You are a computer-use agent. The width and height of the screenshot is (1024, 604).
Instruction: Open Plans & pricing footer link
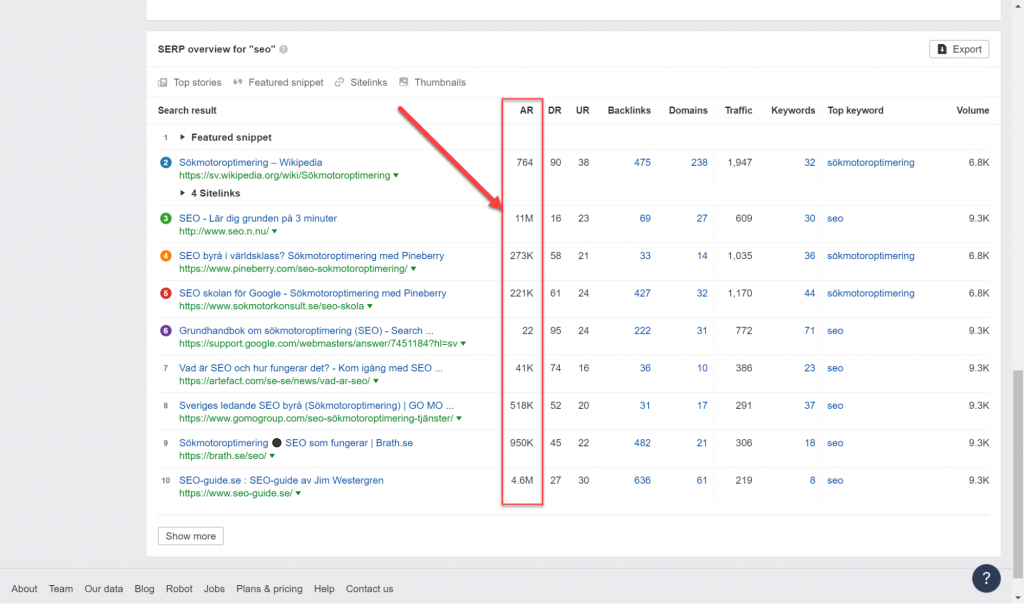click(x=269, y=589)
